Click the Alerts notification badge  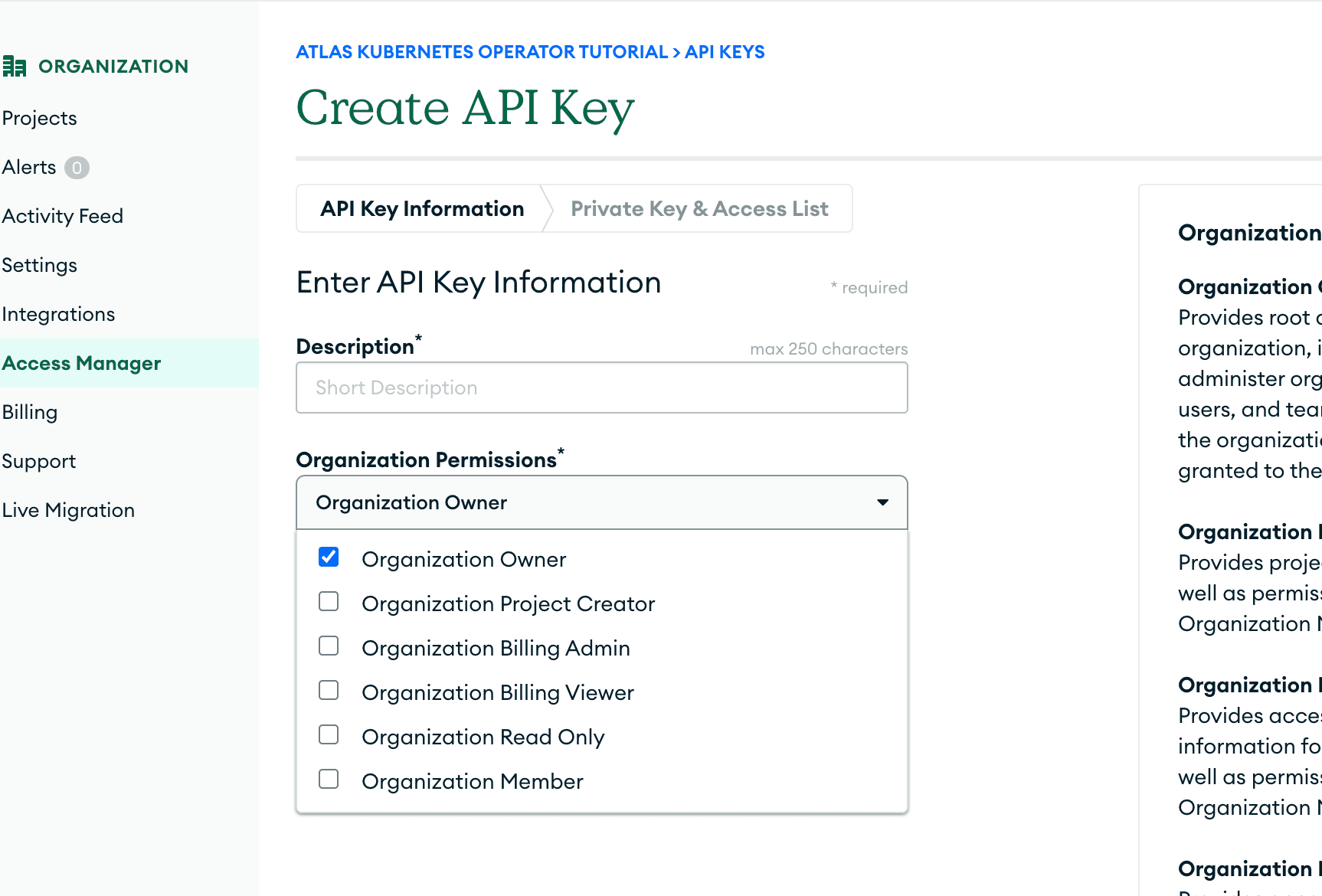click(77, 167)
